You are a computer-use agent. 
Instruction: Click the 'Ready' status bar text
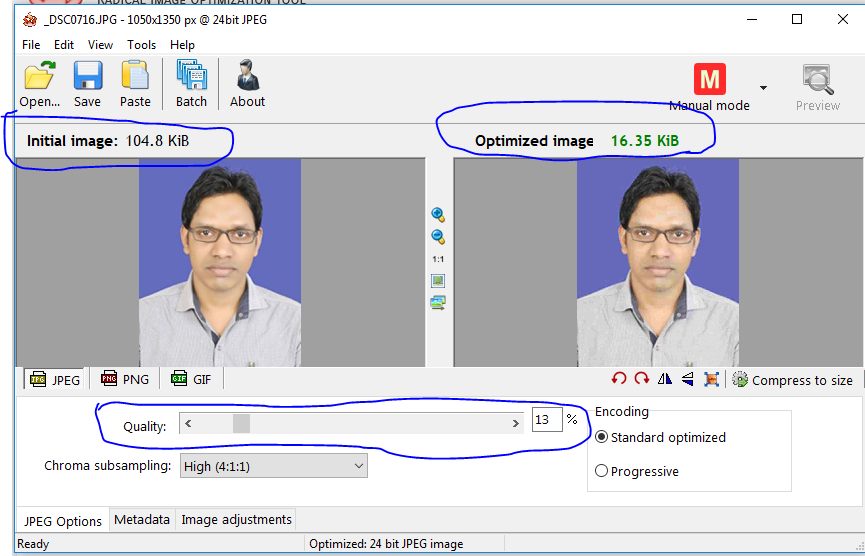33,544
